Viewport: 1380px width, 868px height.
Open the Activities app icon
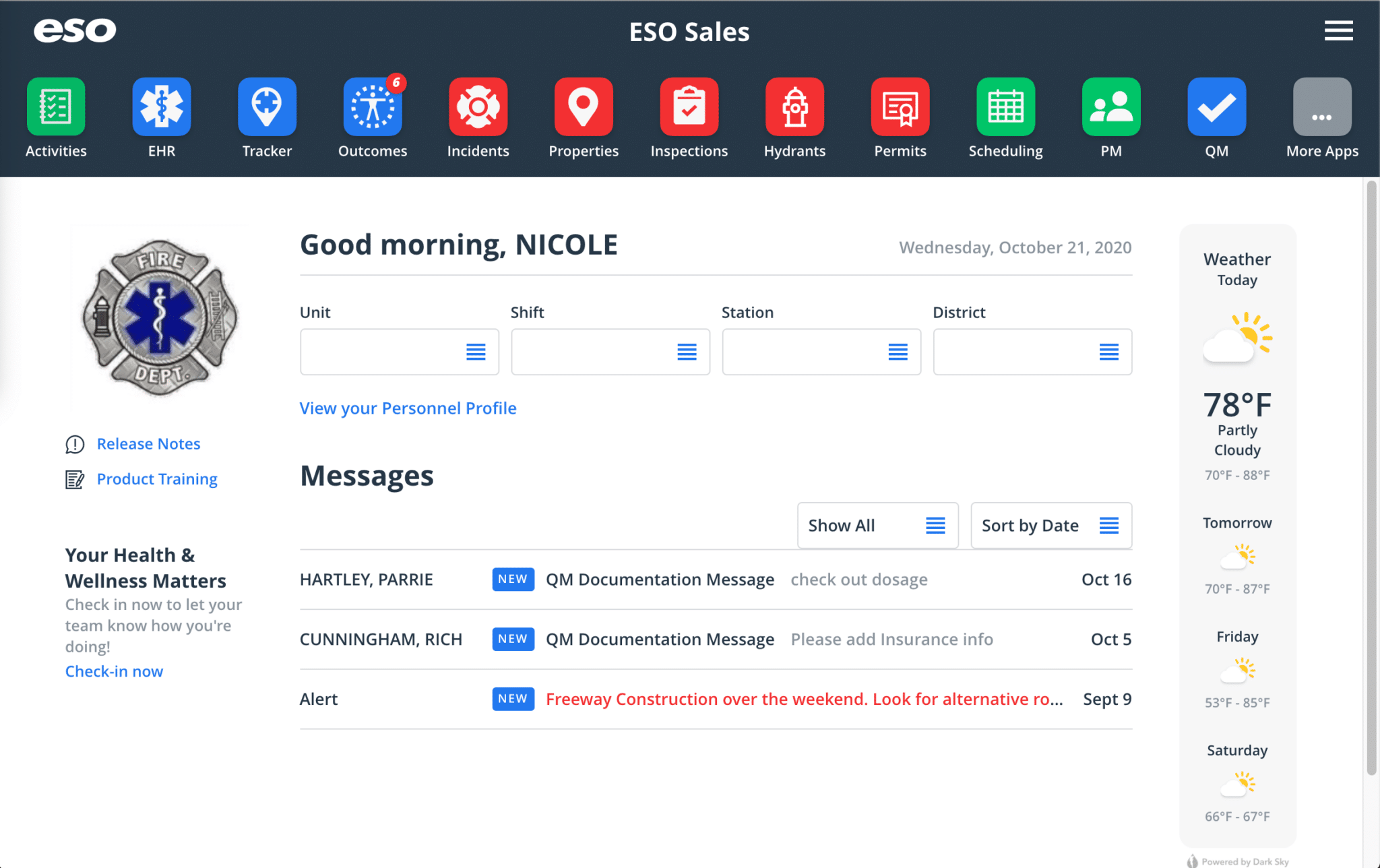click(56, 106)
